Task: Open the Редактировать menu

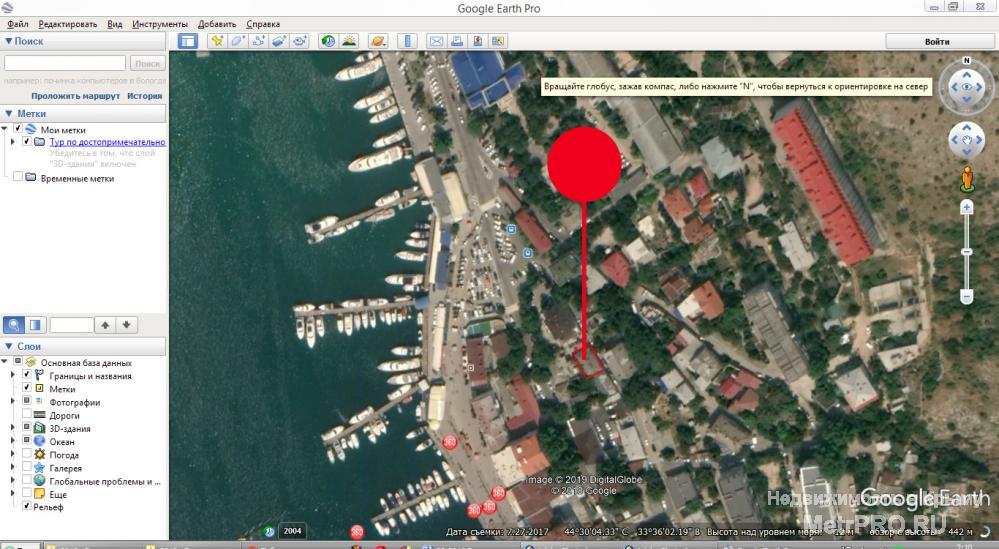Action: point(68,24)
